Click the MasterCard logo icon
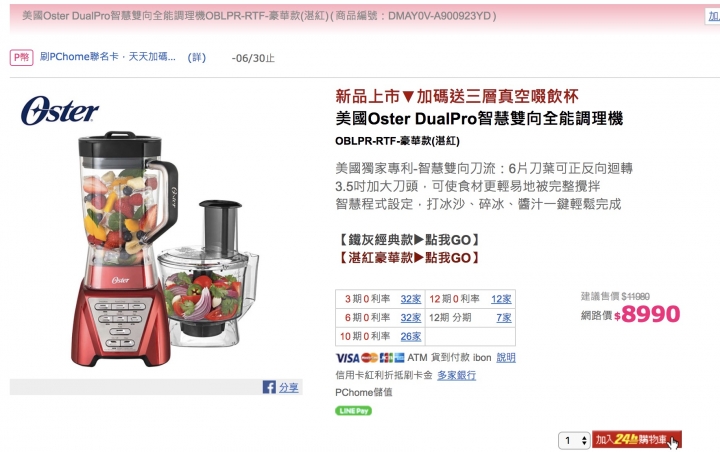The image size is (720, 452). click(x=370, y=357)
